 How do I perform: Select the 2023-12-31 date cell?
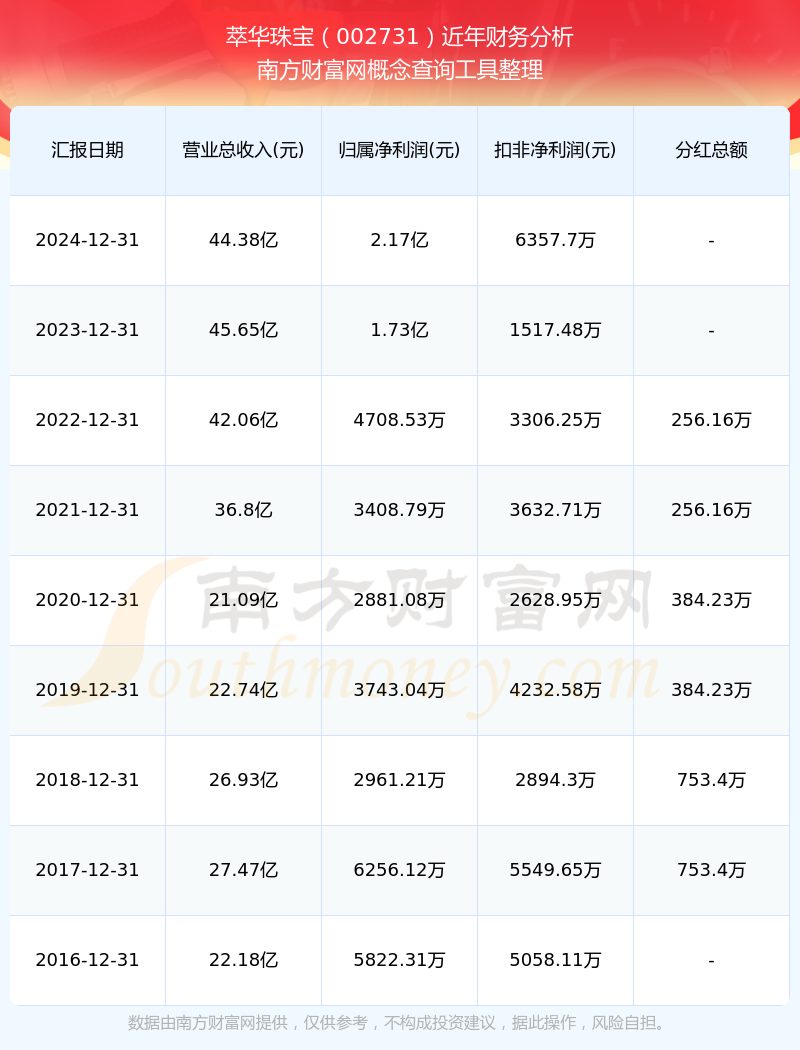88,330
